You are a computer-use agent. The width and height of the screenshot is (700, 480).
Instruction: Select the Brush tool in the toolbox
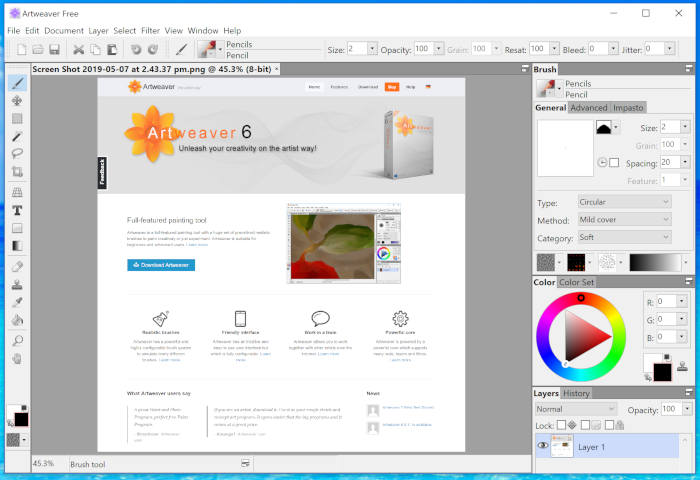point(17,83)
